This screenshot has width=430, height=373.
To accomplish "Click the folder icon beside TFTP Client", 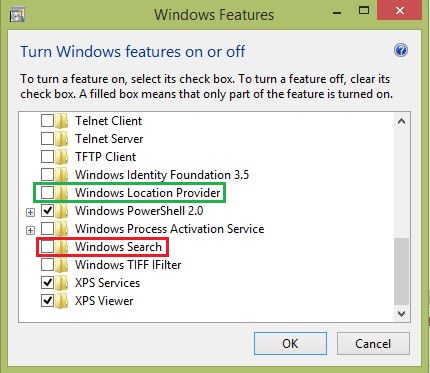I will click(x=62, y=157).
